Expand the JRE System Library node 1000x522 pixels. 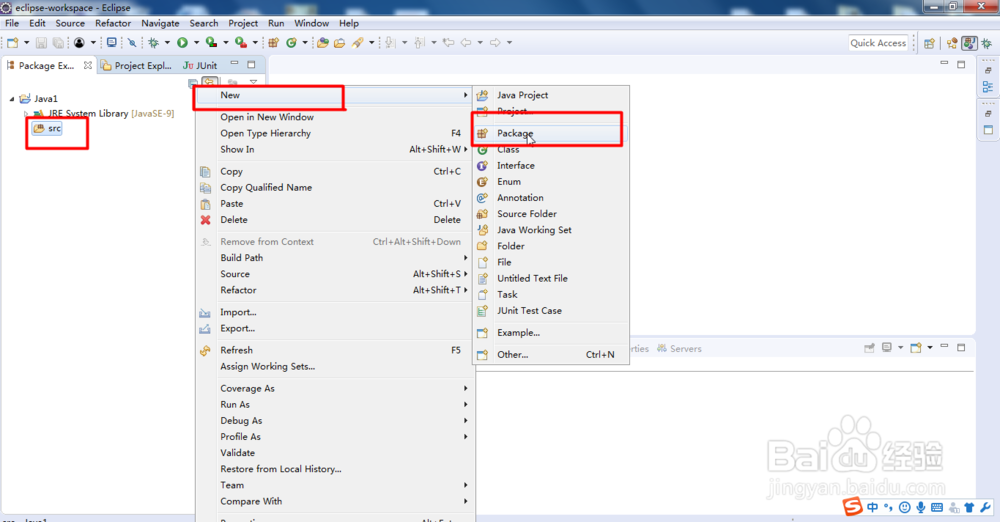coord(26,114)
